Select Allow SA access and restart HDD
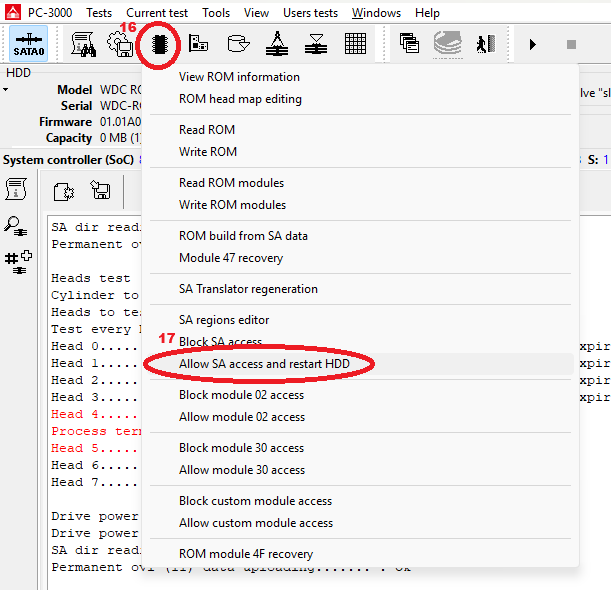611x590 pixels. pyautogui.click(x=264, y=364)
